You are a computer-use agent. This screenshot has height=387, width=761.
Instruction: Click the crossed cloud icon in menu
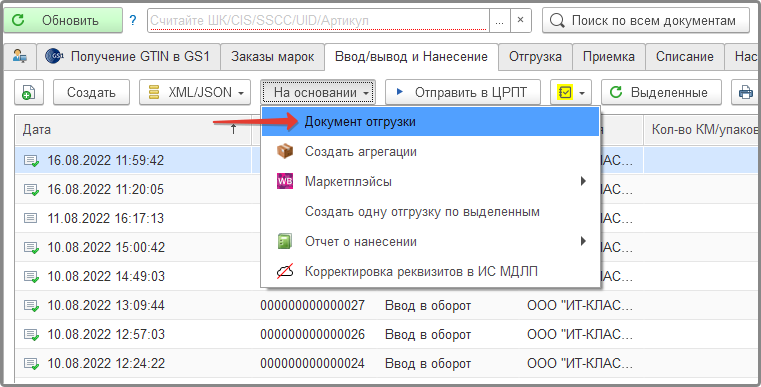(x=285, y=271)
